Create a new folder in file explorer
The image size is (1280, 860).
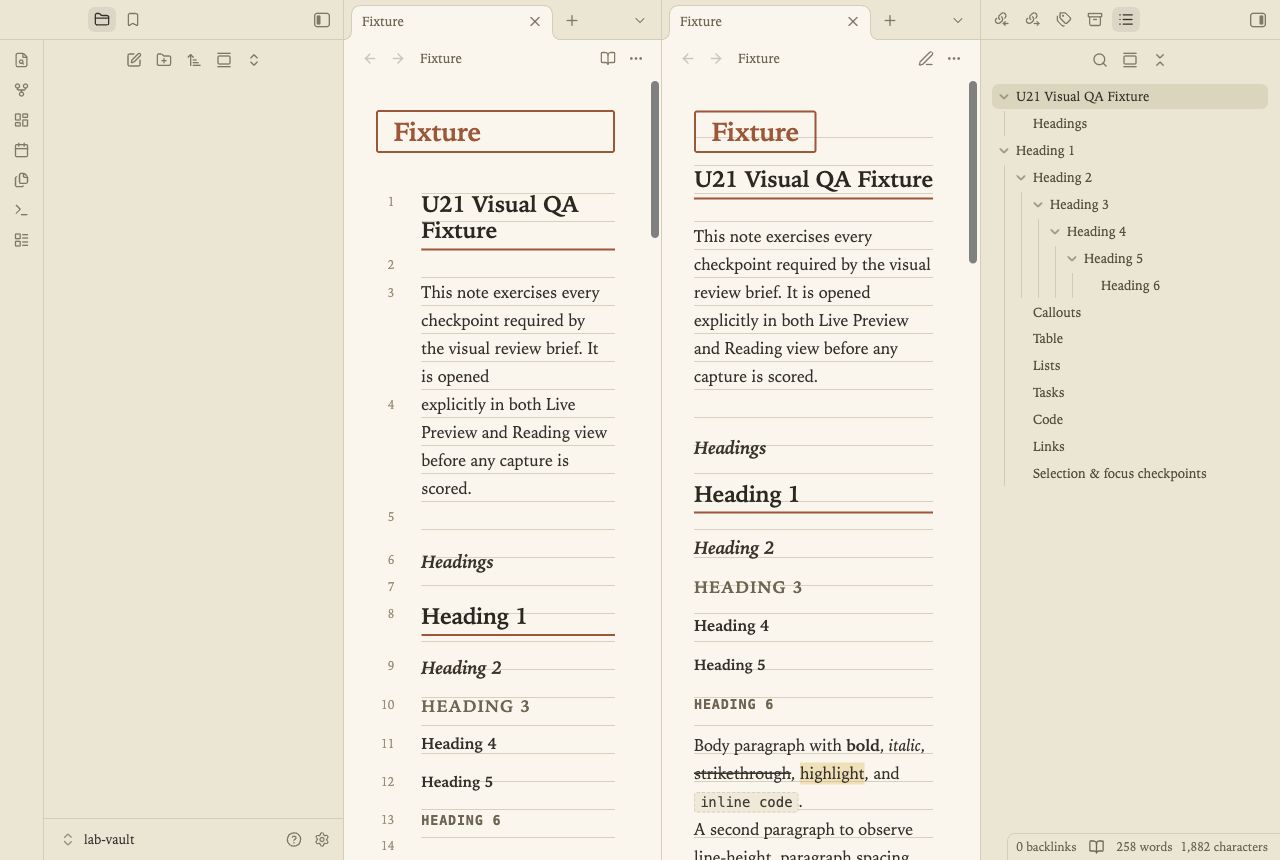pyautogui.click(x=164, y=60)
